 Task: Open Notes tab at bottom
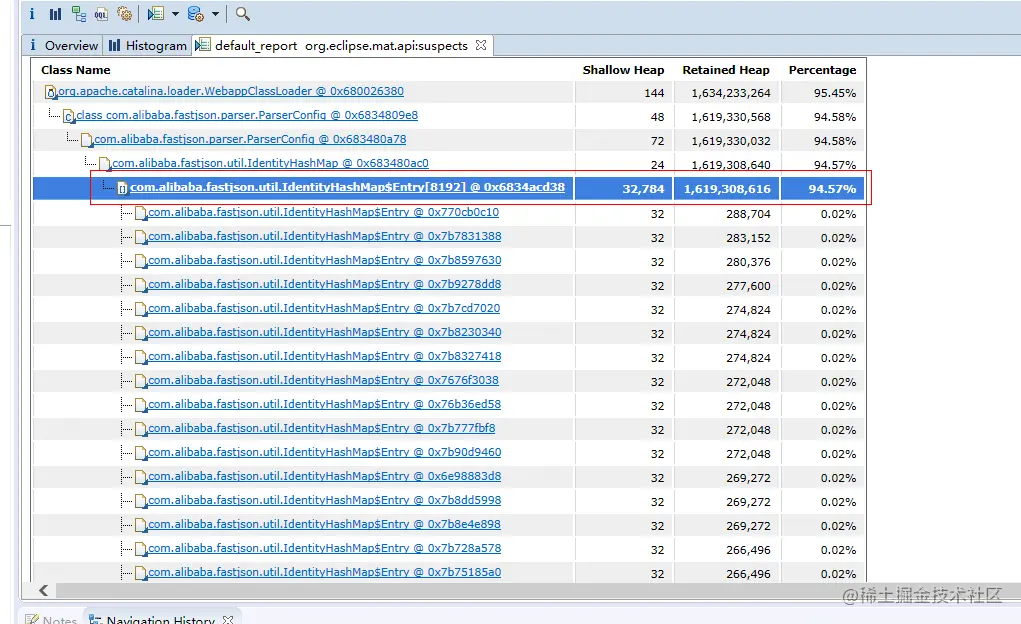[x=51, y=619]
